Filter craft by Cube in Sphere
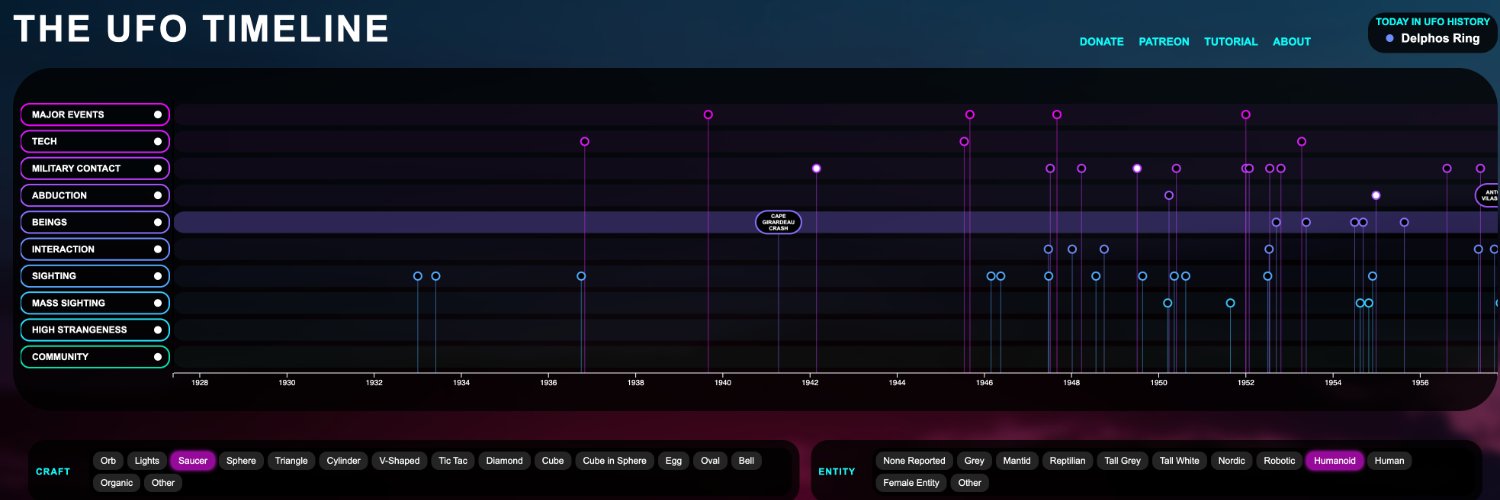The height and width of the screenshot is (500, 1500). (x=615, y=461)
